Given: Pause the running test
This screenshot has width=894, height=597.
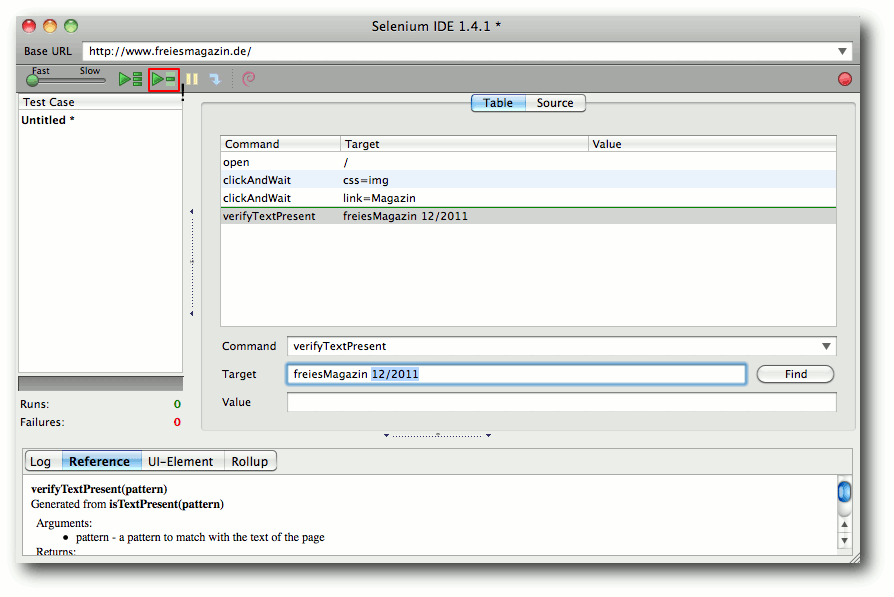Looking at the screenshot, I should [x=192, y=79].
